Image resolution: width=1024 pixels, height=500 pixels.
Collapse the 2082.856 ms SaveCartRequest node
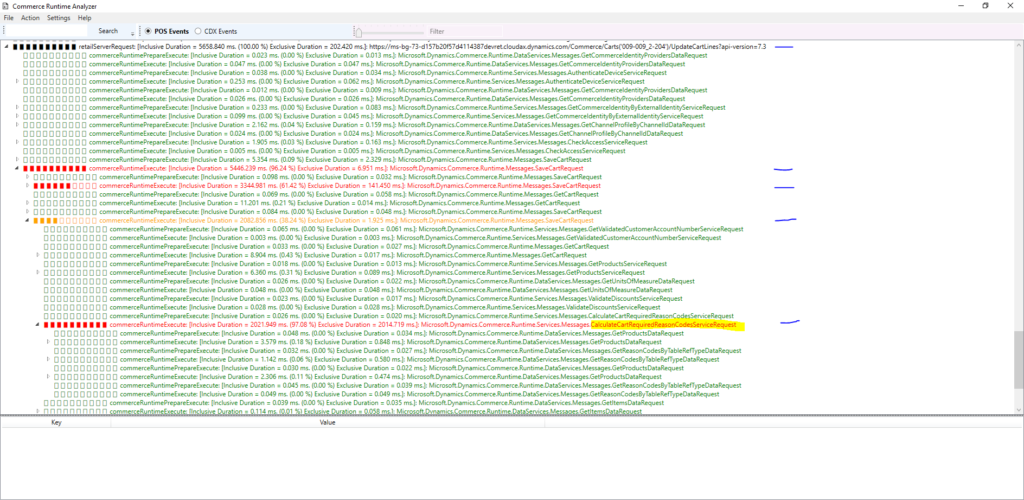[x=28, y=221]
